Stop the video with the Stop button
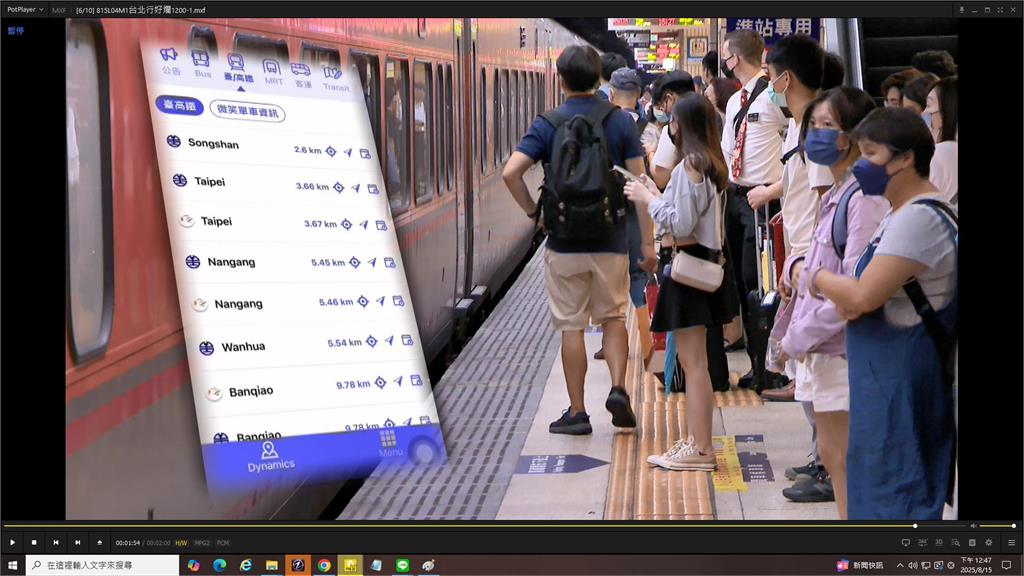The image size is (1024, 576). (x=34, y=542)
